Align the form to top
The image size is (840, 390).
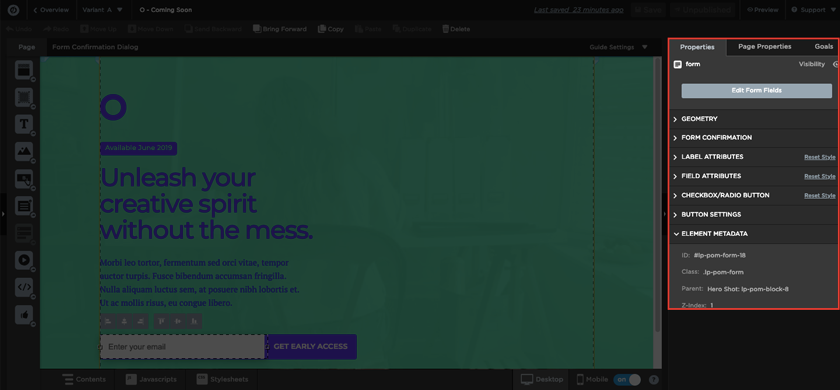tap(161, 321)
